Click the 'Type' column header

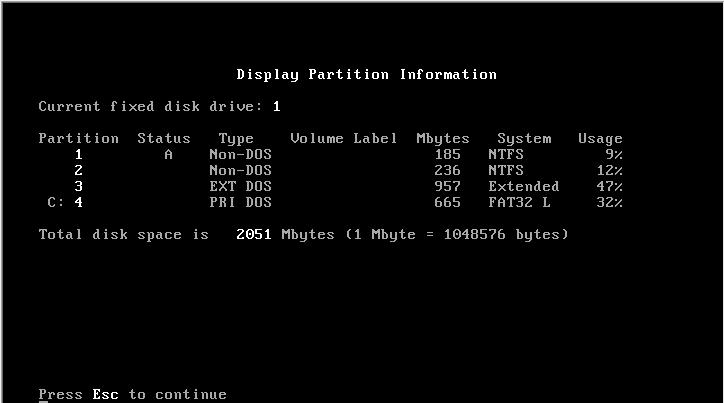coord(236,139)
